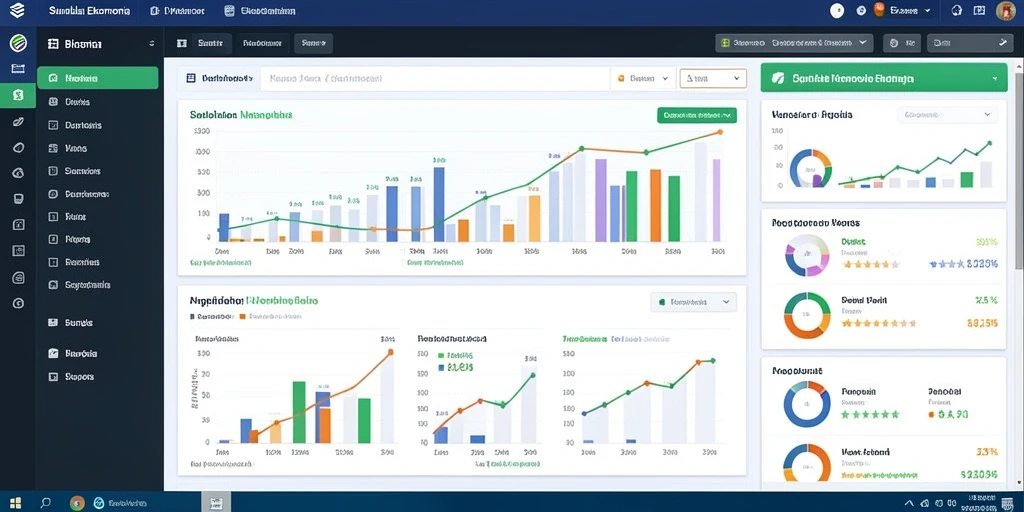
Task: Click the stacked layers logo in top-left corner
Action: coord(17,10)
